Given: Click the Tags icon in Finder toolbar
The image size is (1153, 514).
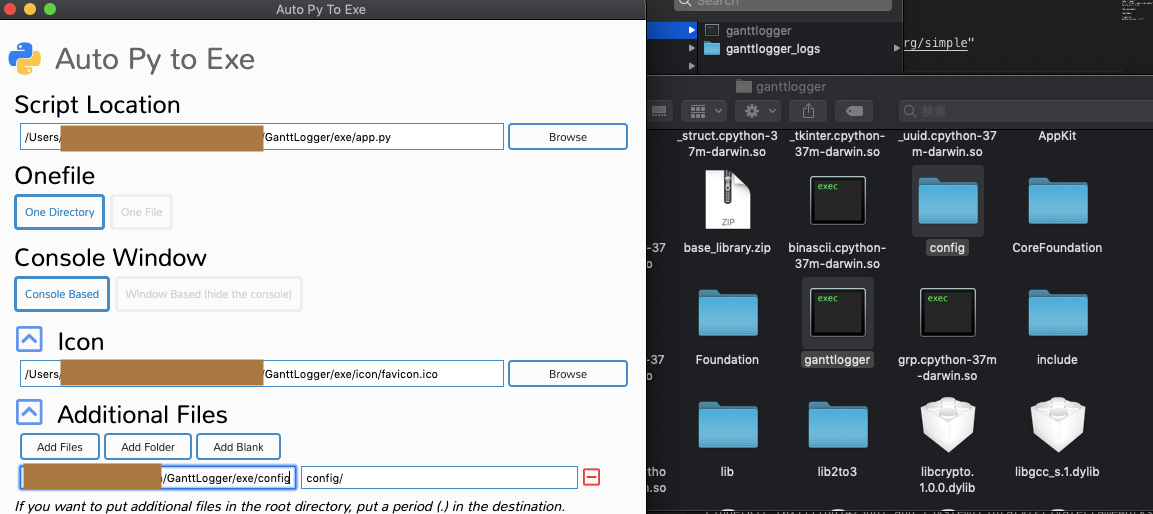Looking at the screenshot, I should click(x=854, y=111).
